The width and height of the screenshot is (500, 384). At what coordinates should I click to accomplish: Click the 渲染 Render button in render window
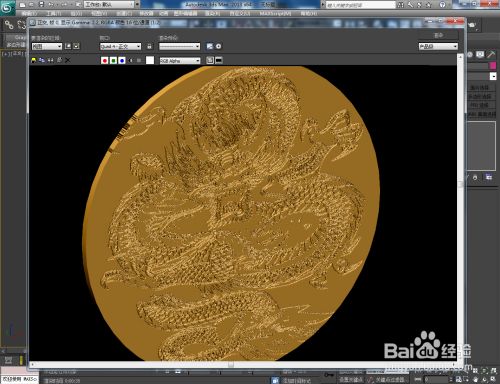point(438,35)
